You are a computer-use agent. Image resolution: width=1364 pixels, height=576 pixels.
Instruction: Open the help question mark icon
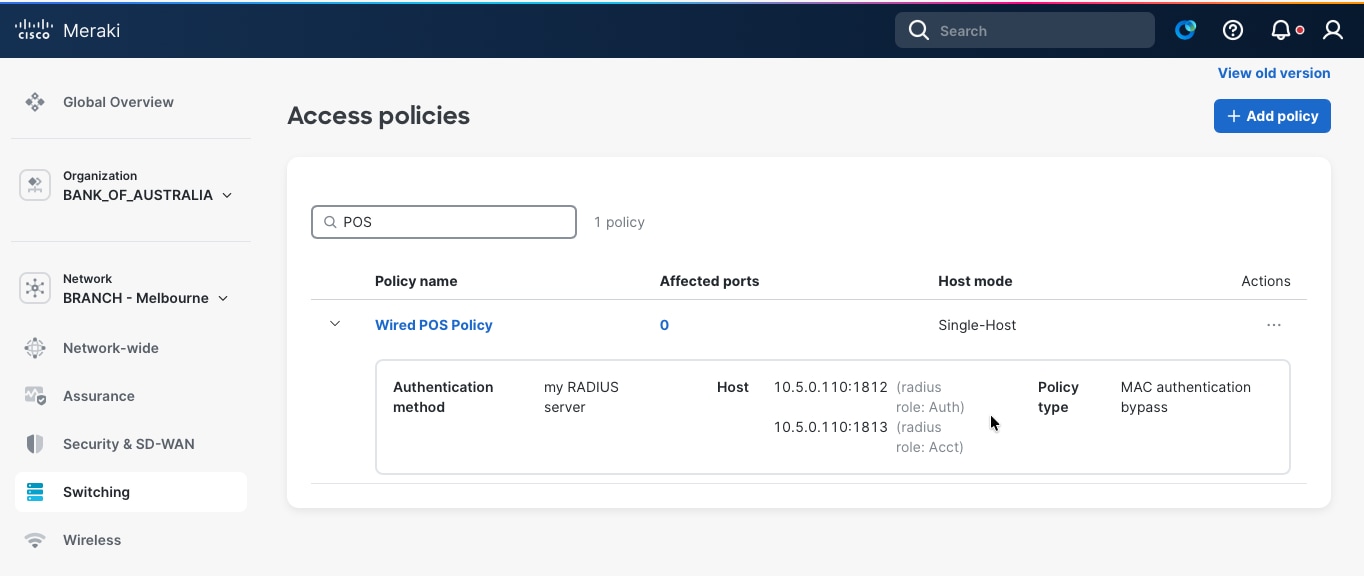click(1232, 29)
